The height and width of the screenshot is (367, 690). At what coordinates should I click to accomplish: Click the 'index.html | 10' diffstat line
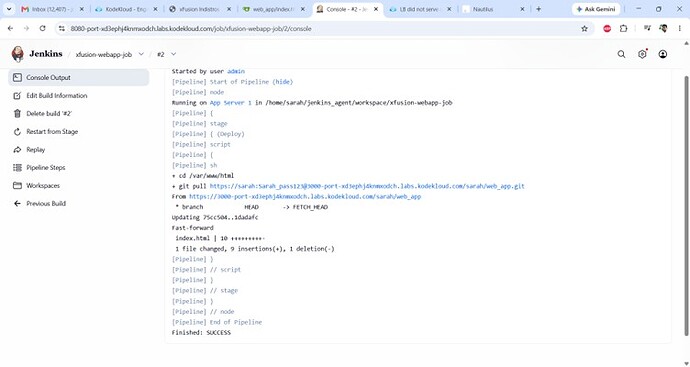point(220,239)
